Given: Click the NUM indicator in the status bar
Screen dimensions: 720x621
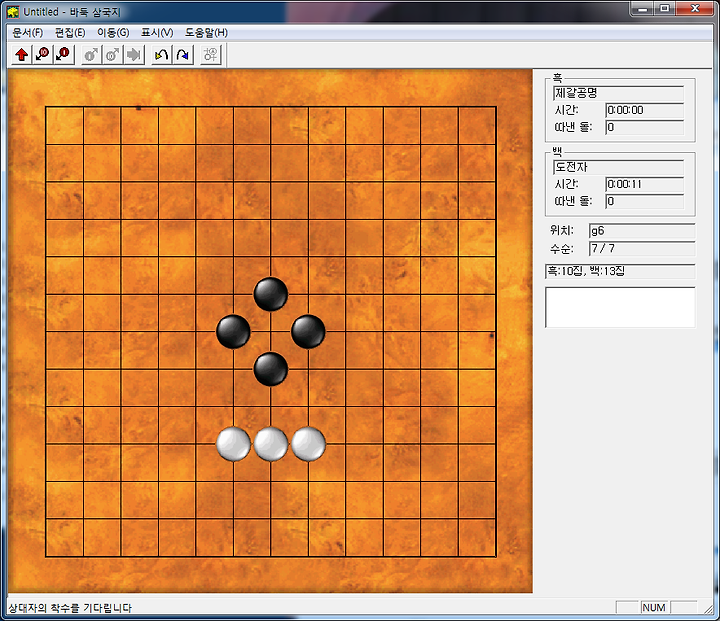Looking at the screenshot, I should (x=654, y=608).
